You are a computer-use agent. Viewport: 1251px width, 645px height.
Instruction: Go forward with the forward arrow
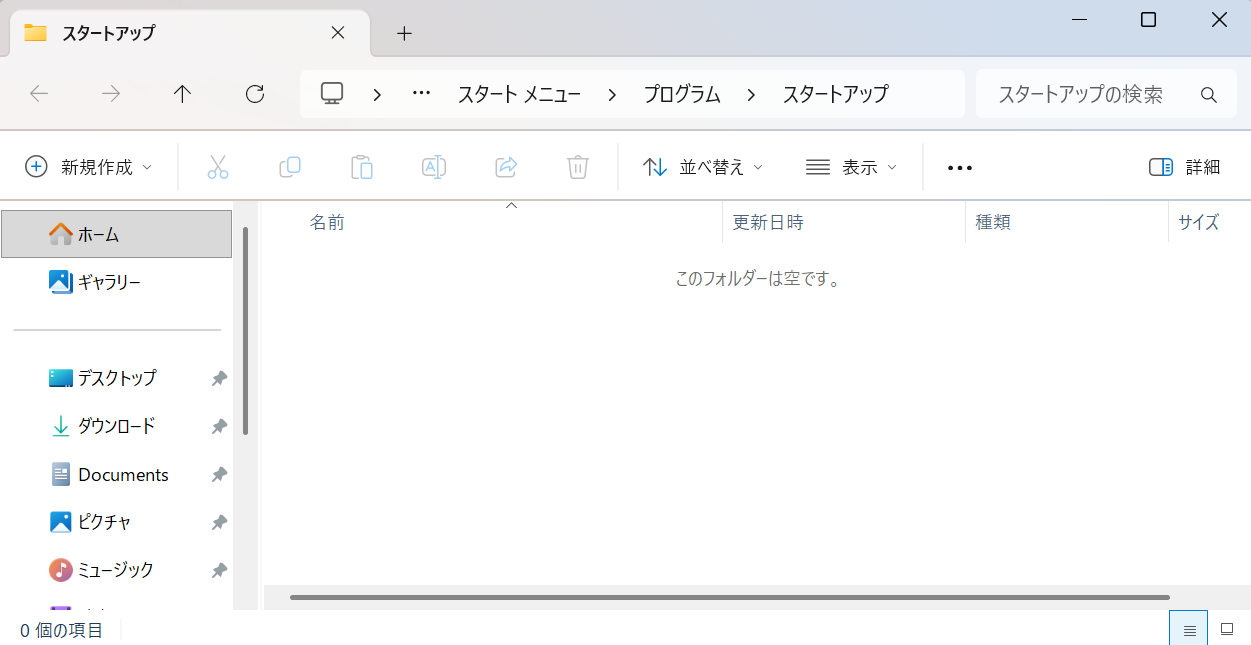(111, 94)
